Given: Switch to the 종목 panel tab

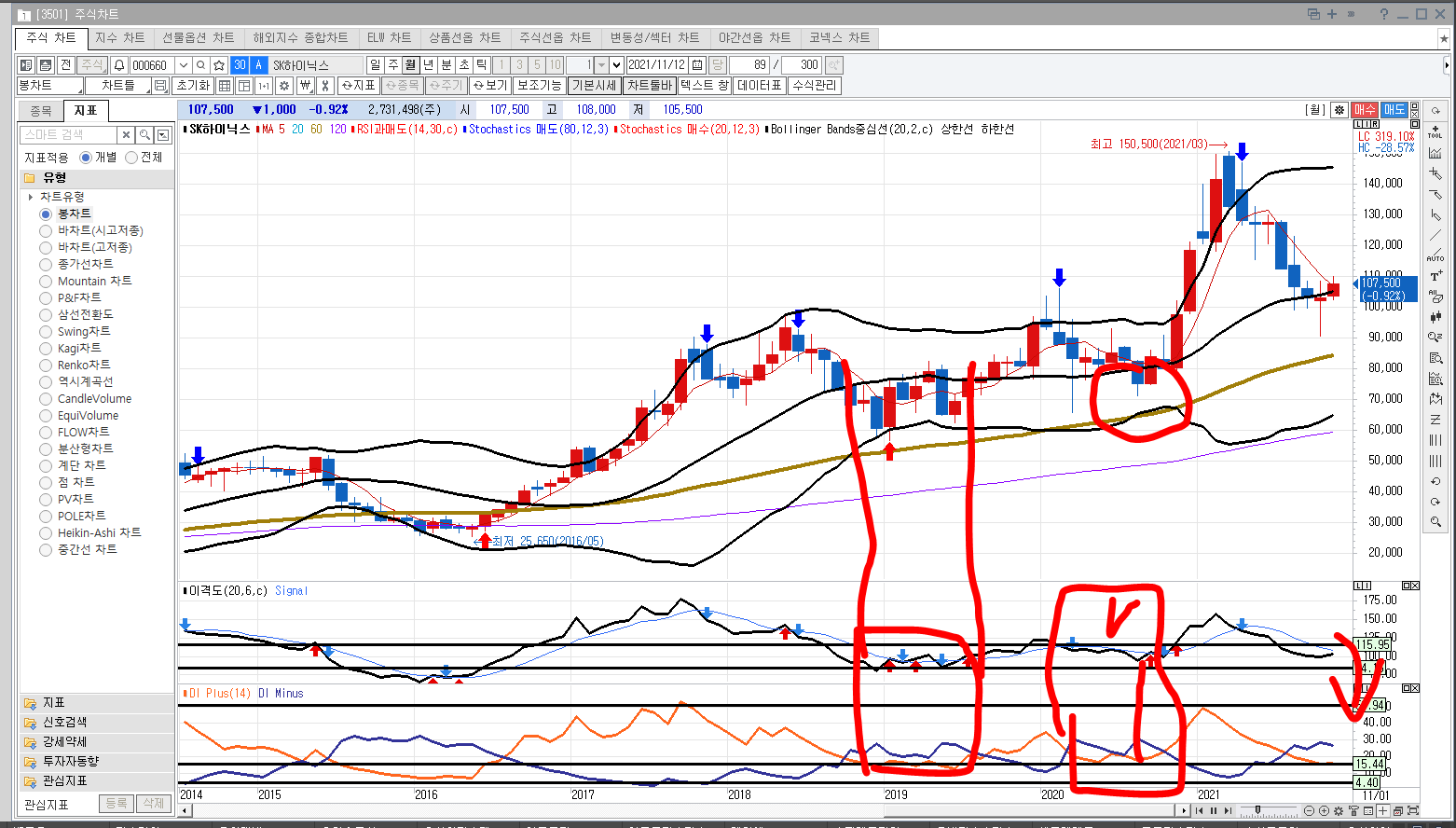Looking at the screenshot, I should [x=41, y=110].
